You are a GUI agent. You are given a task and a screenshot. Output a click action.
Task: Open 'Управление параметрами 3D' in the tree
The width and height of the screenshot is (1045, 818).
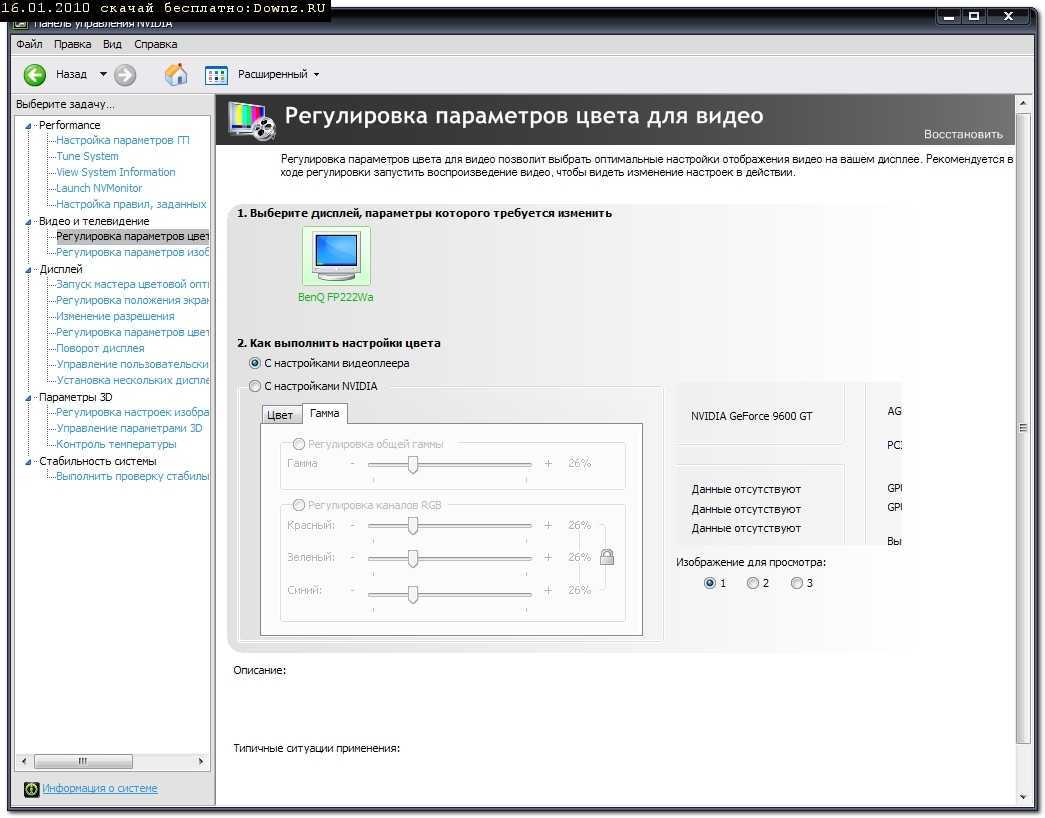129,428
